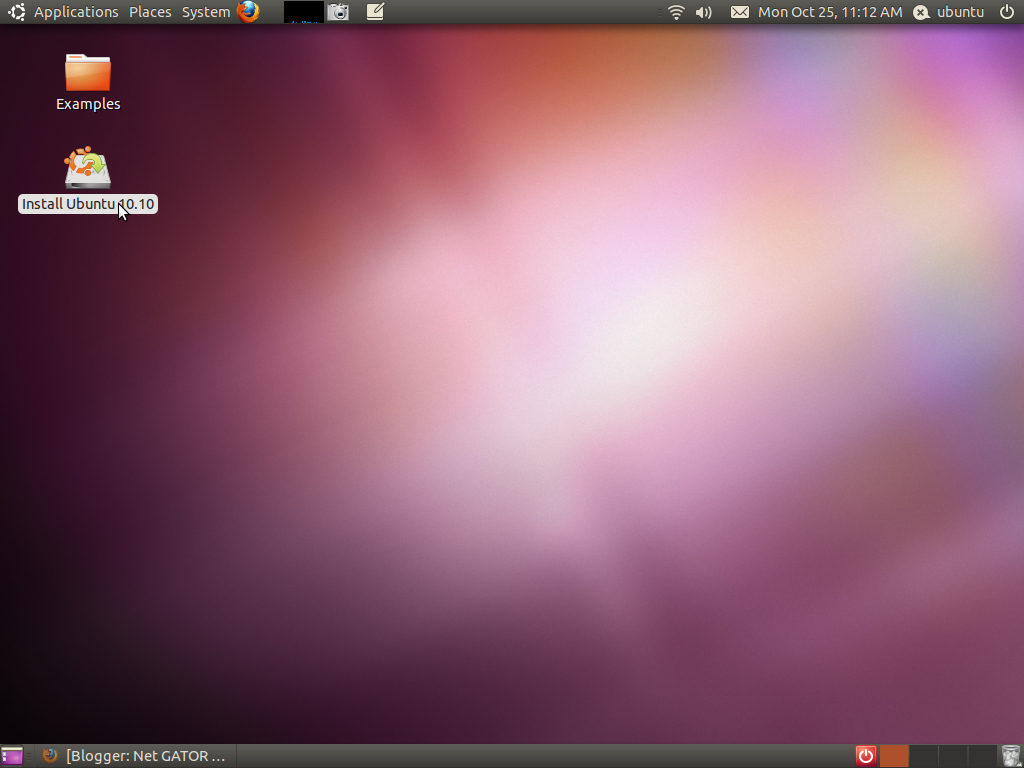The image size is (1024, 768).
Task: Open the power session menu at top right
Action: (x=1006, y=12)
